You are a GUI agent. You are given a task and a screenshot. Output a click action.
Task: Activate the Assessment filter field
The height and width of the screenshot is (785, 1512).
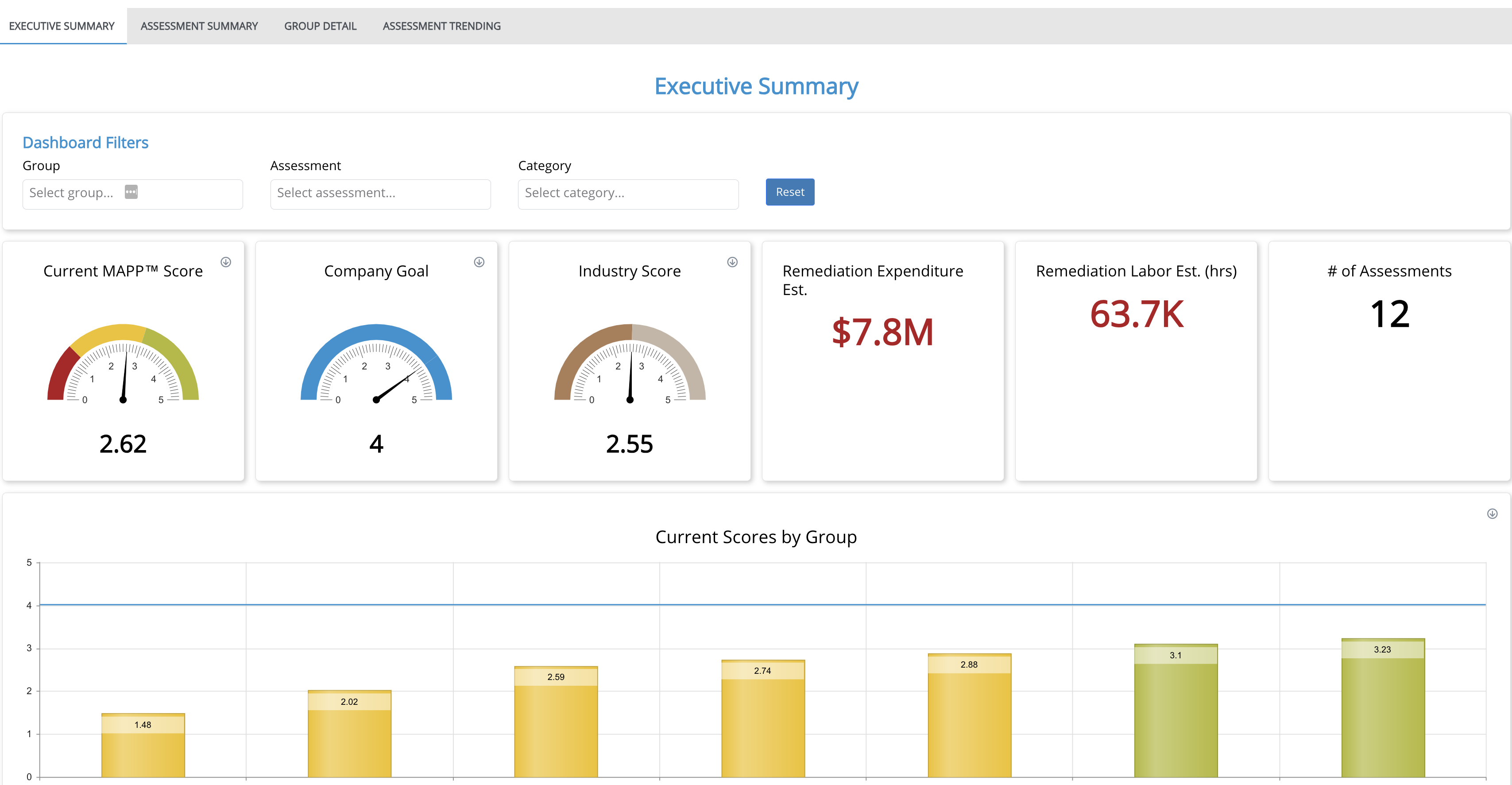[380, 193]
